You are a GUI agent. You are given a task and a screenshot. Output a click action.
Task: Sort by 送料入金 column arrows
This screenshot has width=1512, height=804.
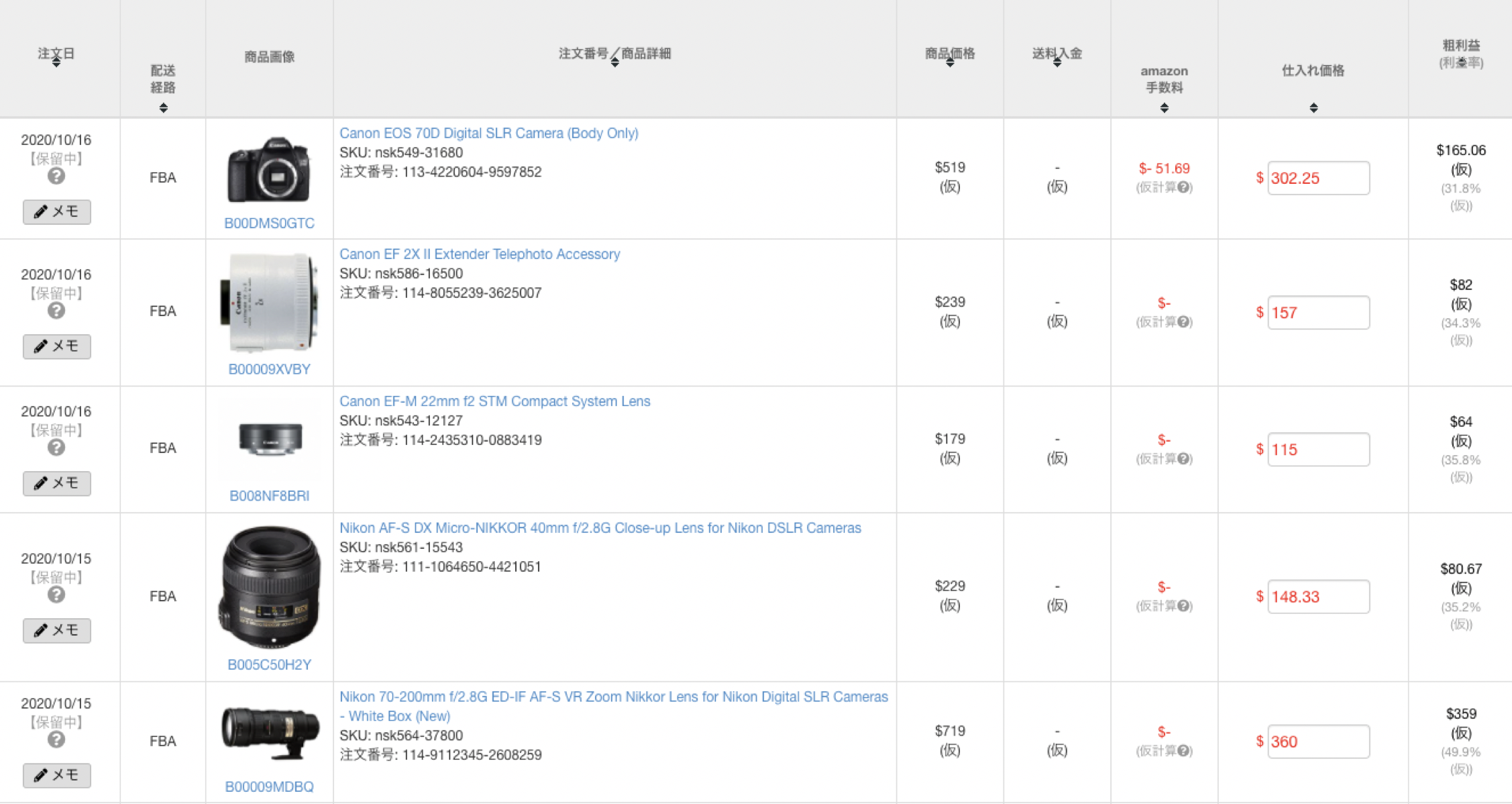click(1057, 62)
